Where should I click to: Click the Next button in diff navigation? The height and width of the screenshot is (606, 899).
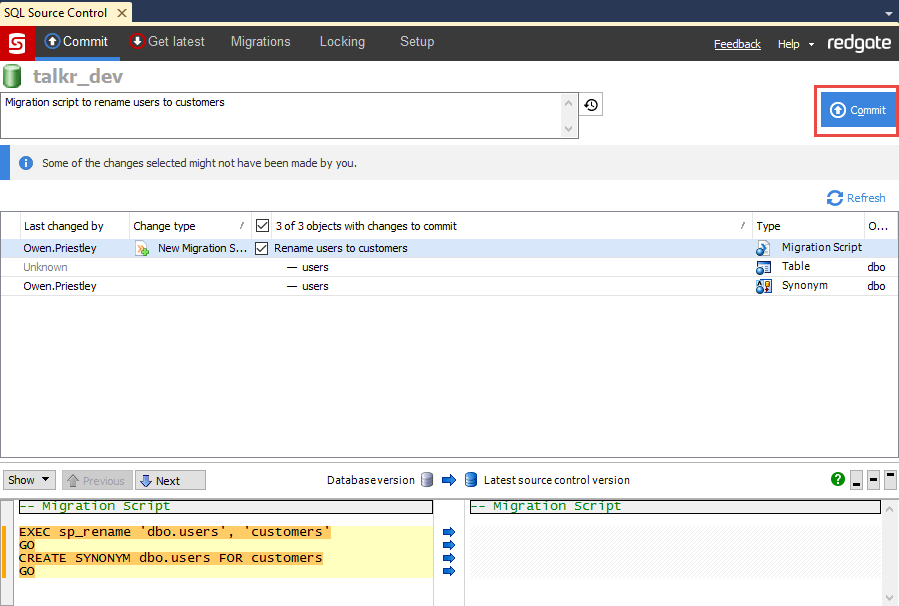point(169,480)
